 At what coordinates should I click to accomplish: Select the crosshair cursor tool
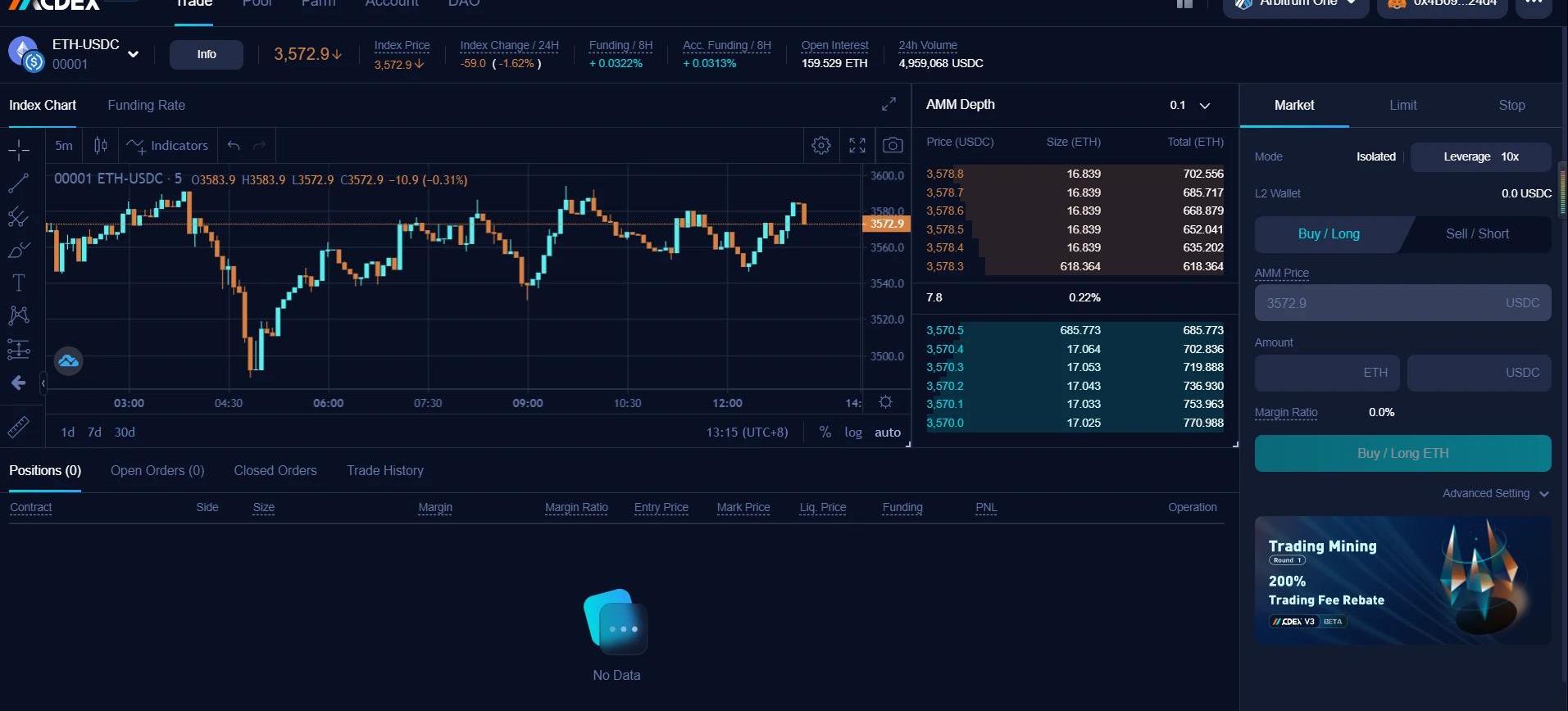click(x=18, y=149)
